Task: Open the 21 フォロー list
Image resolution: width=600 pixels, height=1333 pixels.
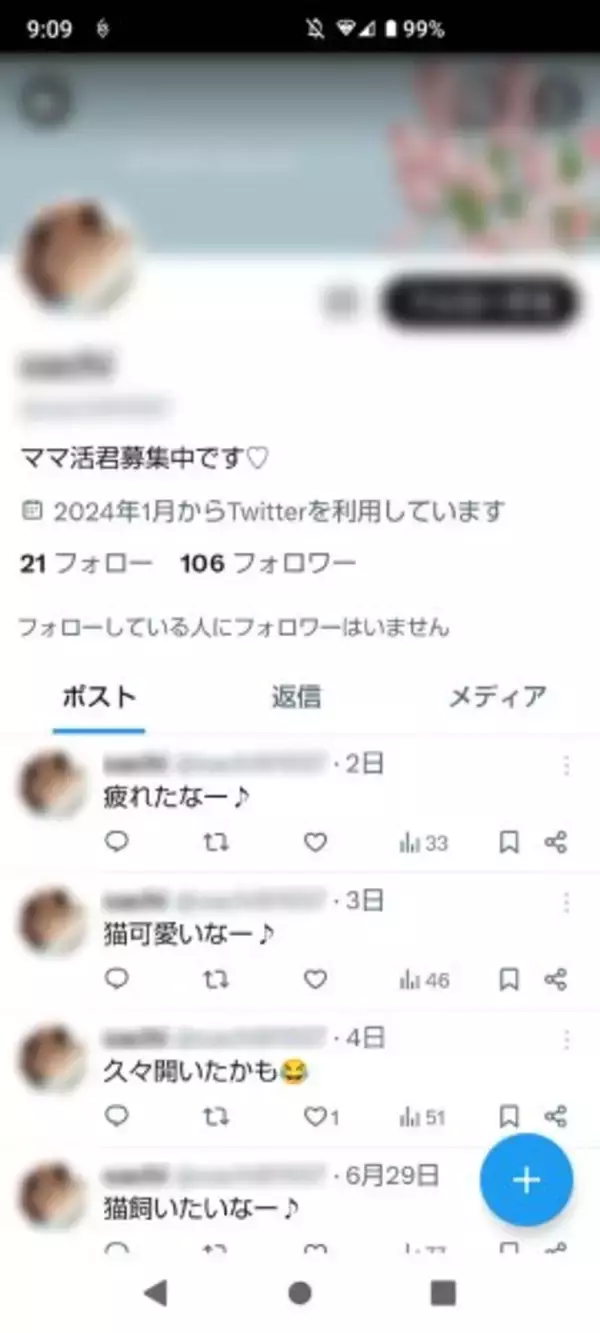Action: [86, 564]
